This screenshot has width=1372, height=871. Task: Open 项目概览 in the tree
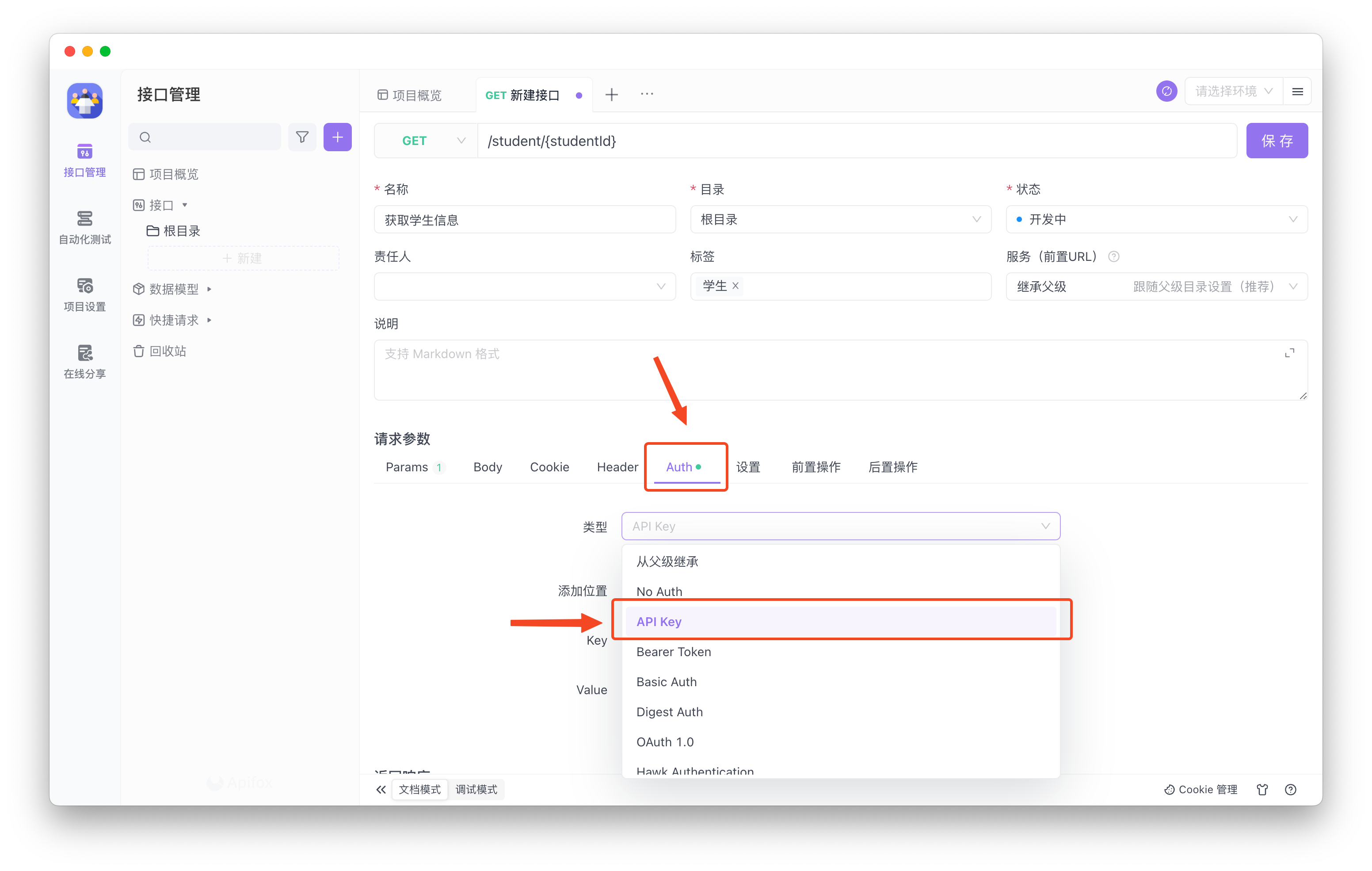[x=166, y=174]
